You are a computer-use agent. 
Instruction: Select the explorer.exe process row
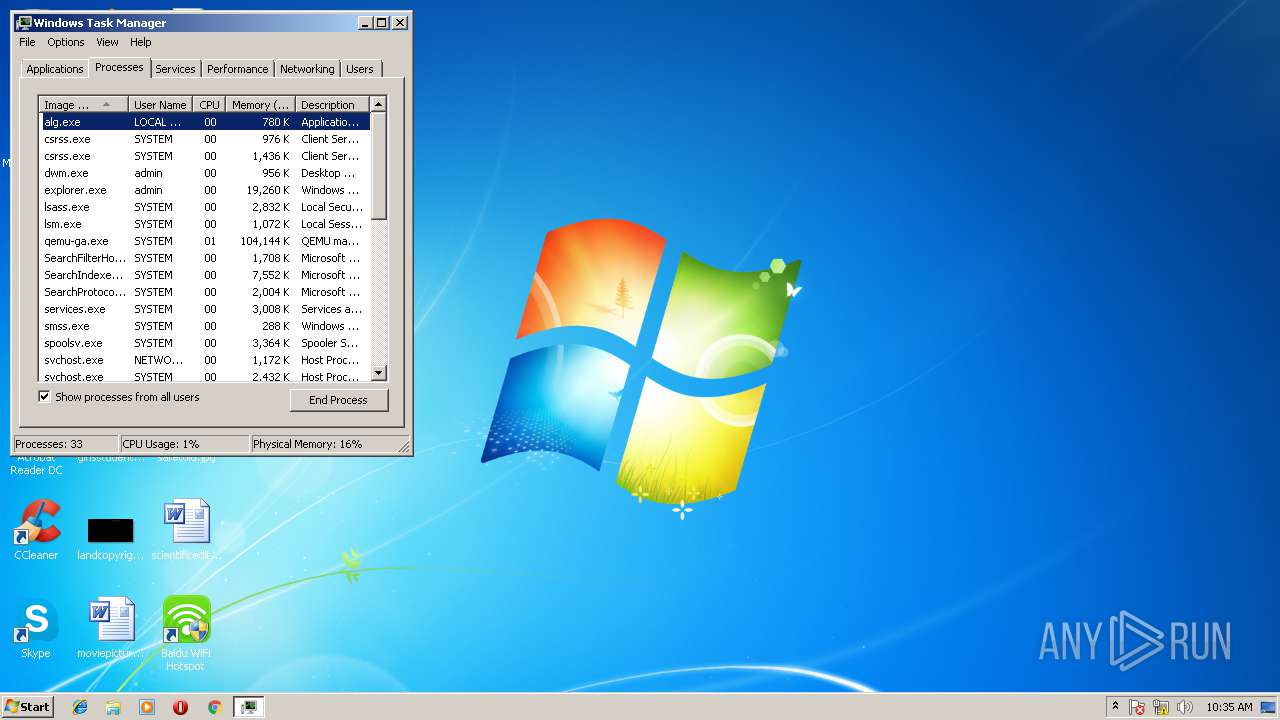point(205,190)
